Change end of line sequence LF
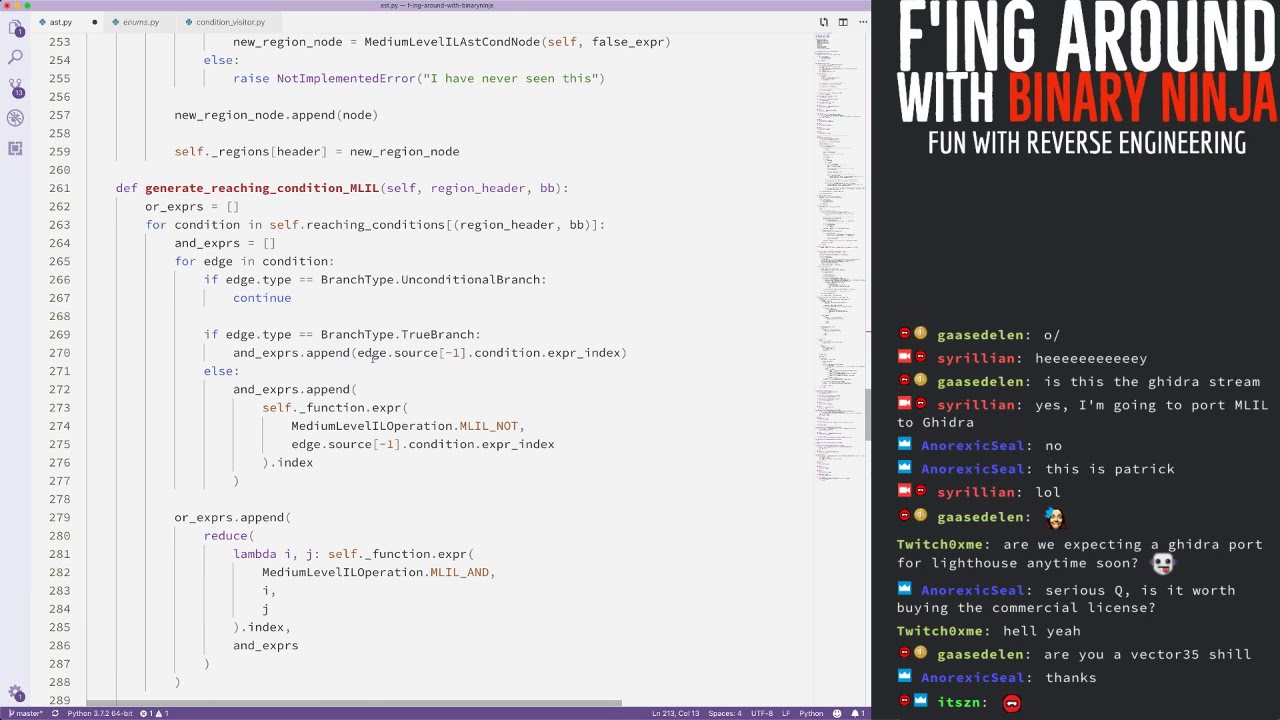The width and height of the screenshot is (1280, 720). click(x=786, y=713)
